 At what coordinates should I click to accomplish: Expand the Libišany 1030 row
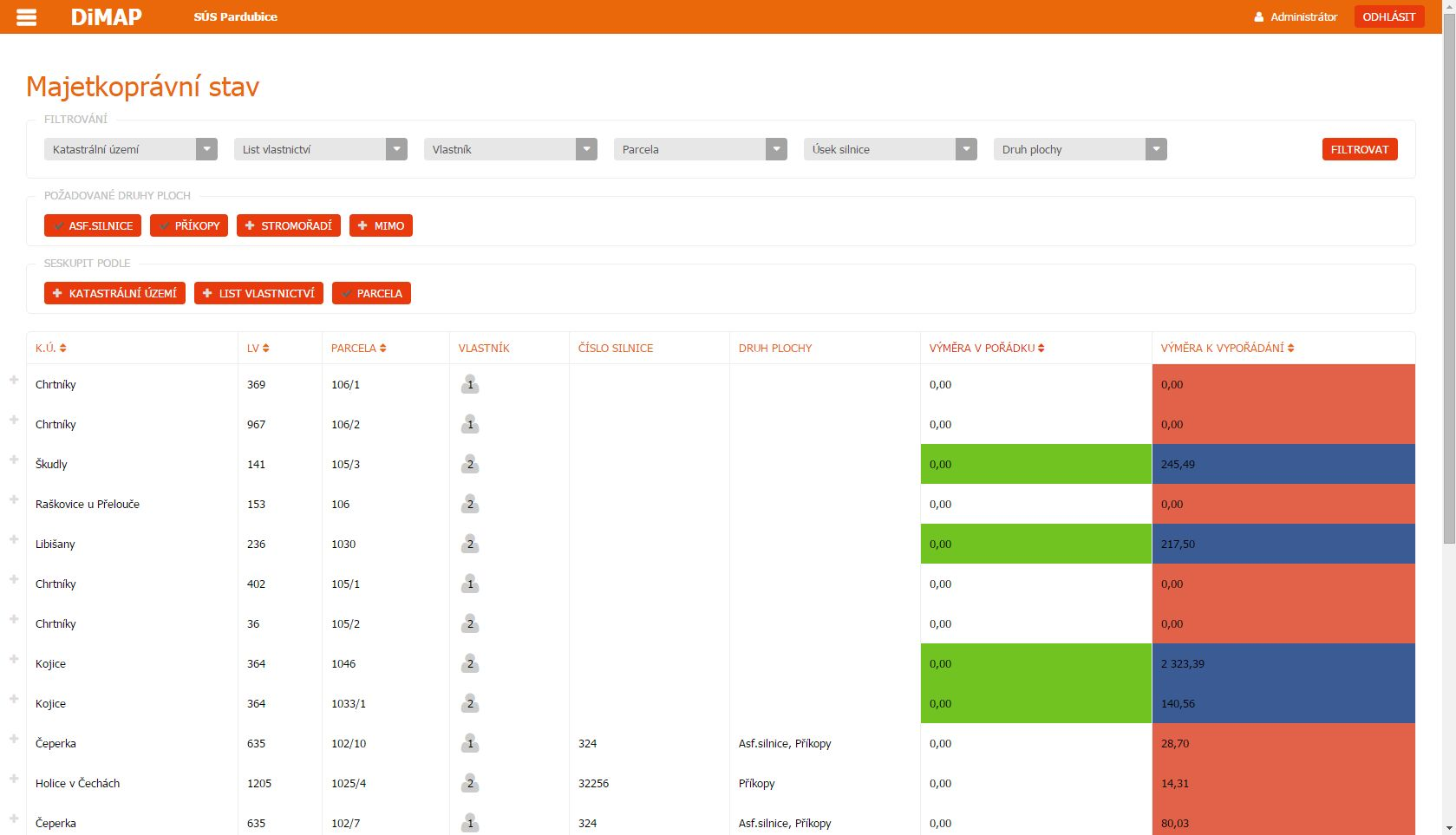[x=14, y=539]
